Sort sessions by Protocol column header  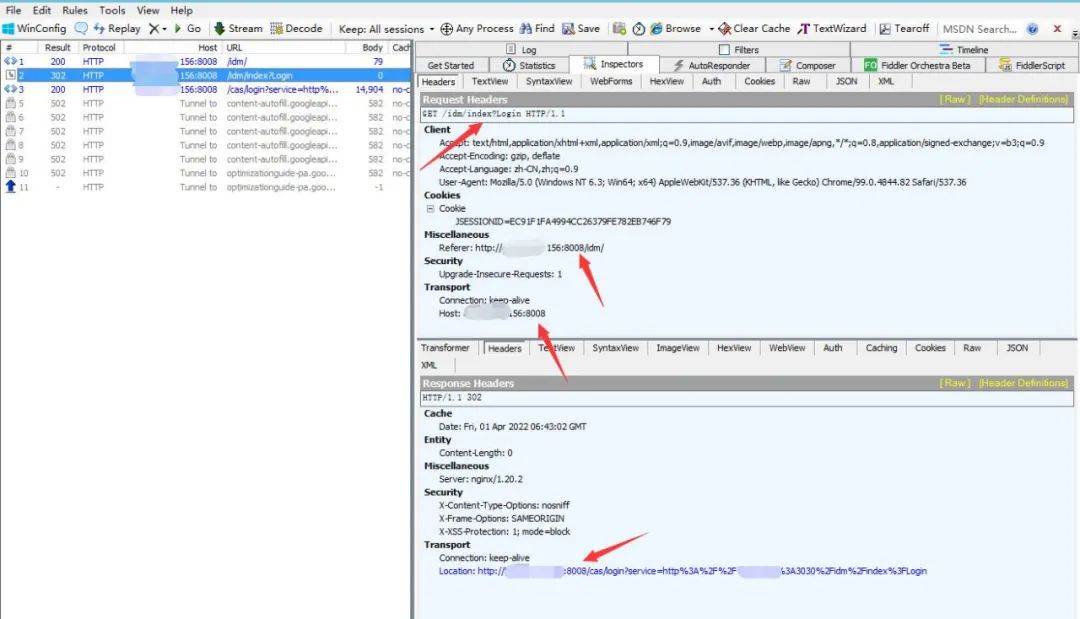pos(99,48)
